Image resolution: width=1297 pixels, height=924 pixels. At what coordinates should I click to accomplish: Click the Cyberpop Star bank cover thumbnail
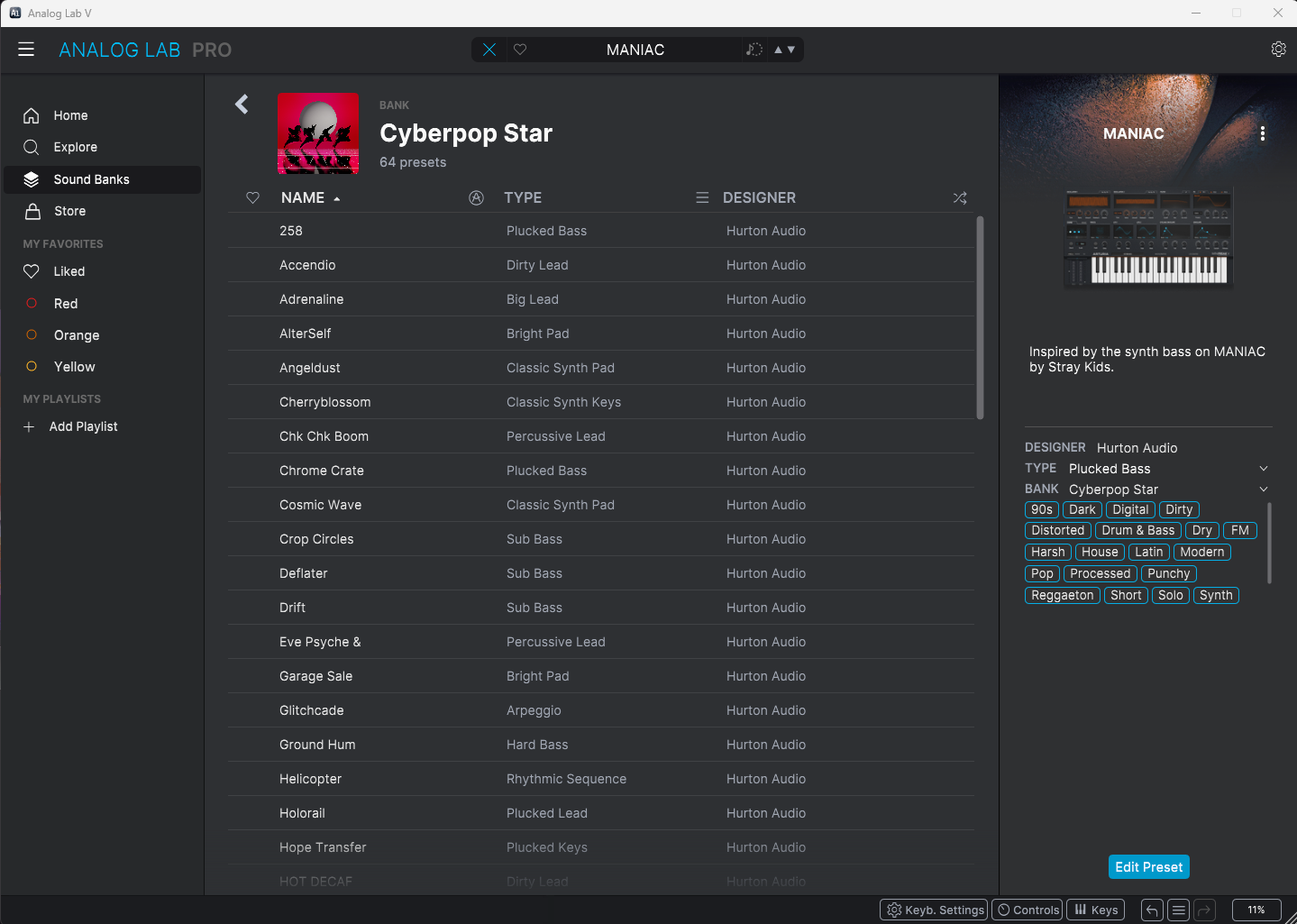coord(318,133)
